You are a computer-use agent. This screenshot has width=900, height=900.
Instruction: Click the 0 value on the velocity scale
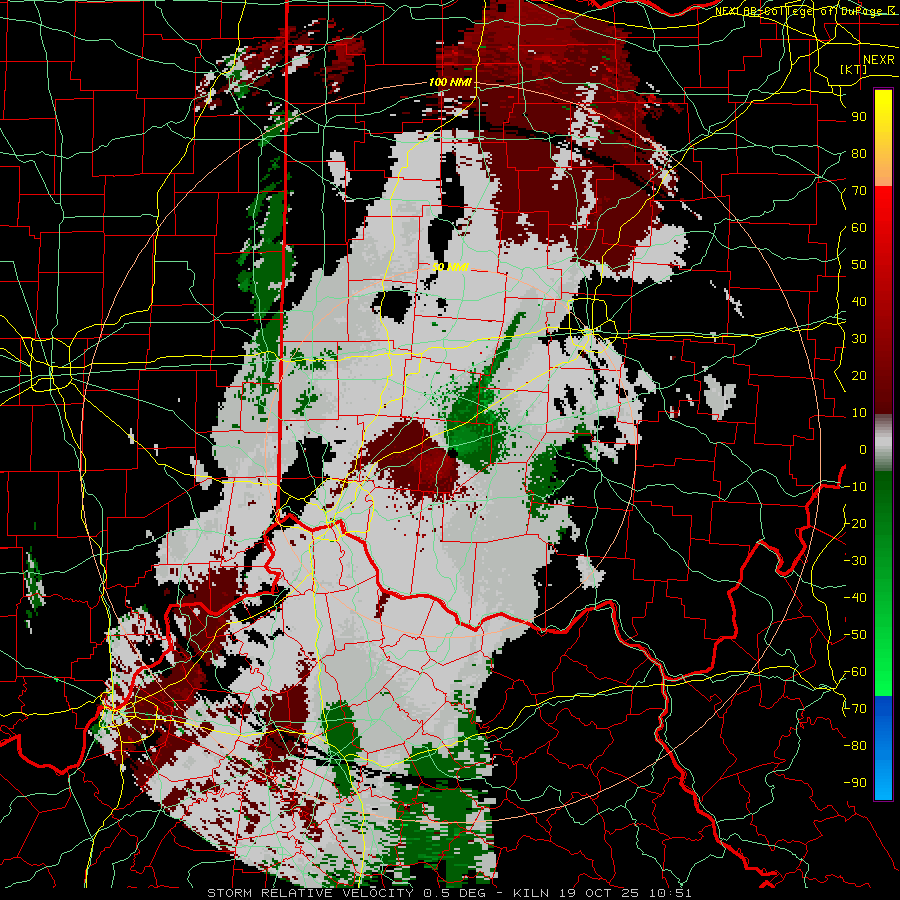coord(863,450)
